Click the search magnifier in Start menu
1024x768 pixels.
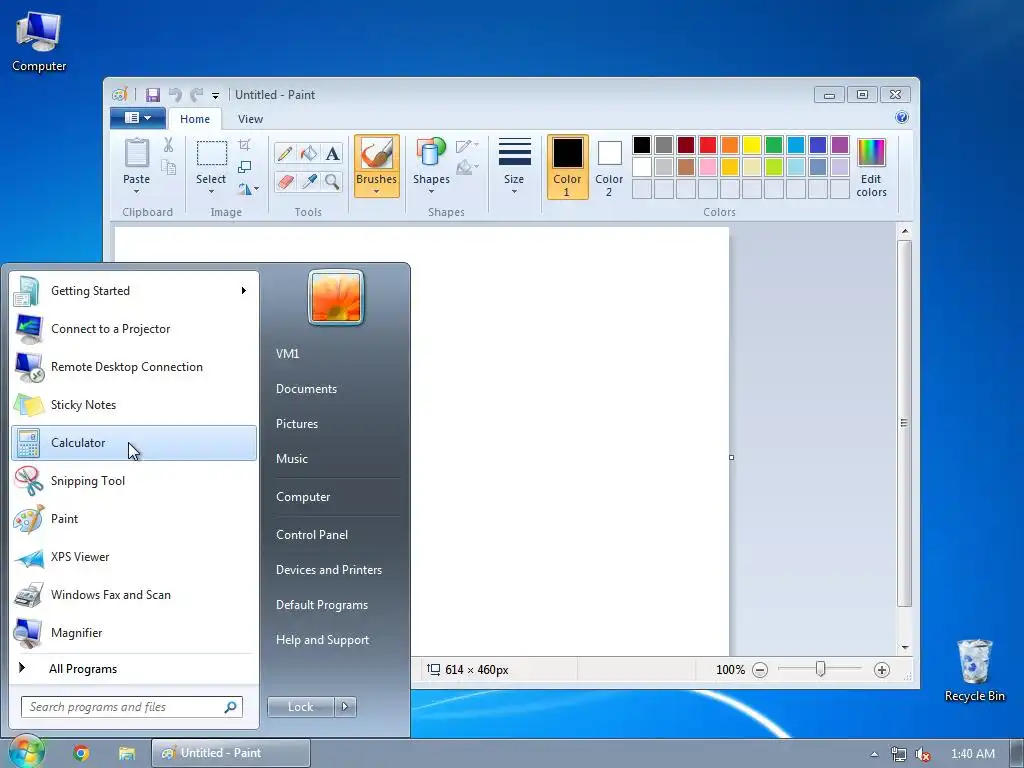coord(231,707)
